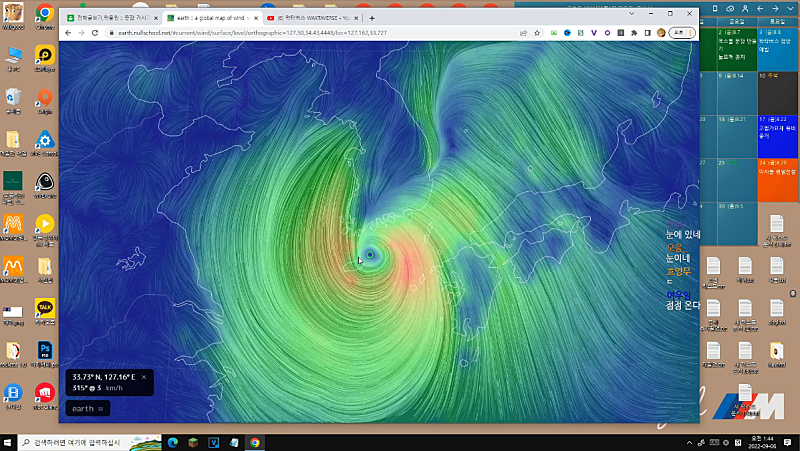The width and height of the screenshot is (800, 451).
Task: Close the coordinates info panel
Action: tap(144, 377)
